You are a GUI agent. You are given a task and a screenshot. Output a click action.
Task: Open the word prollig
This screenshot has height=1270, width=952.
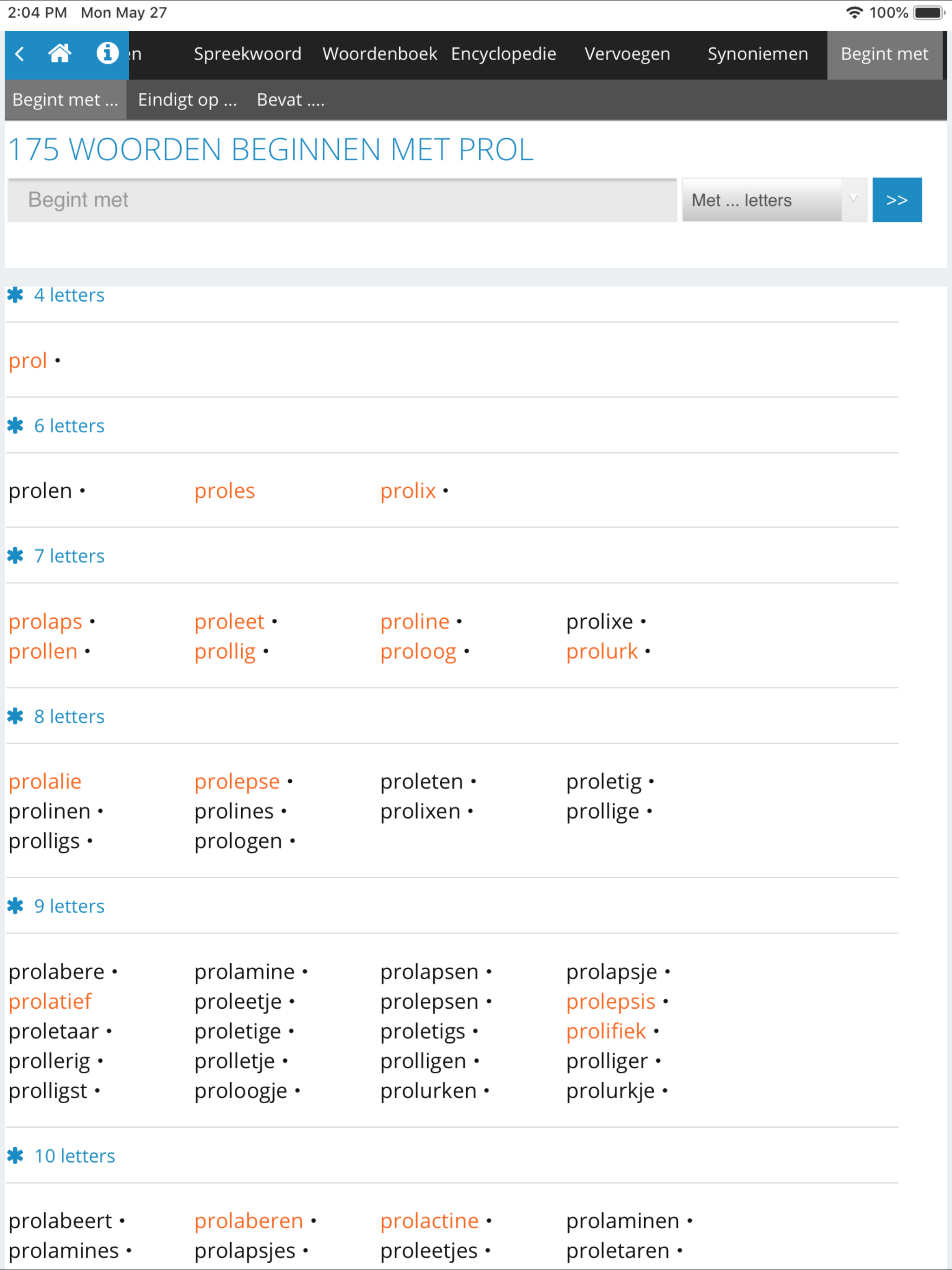tap(225, 652)
